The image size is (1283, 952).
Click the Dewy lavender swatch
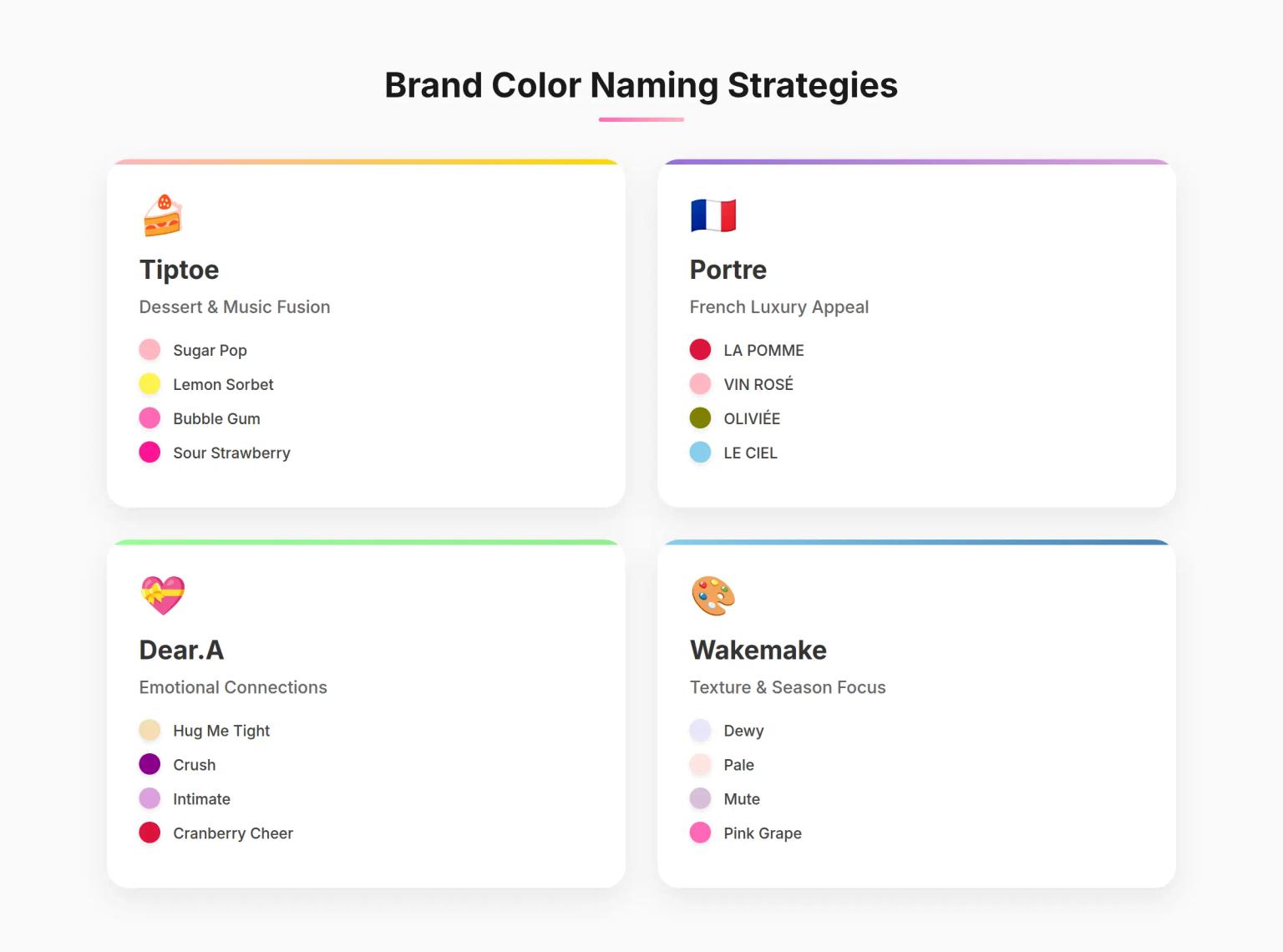pos(700,730)
